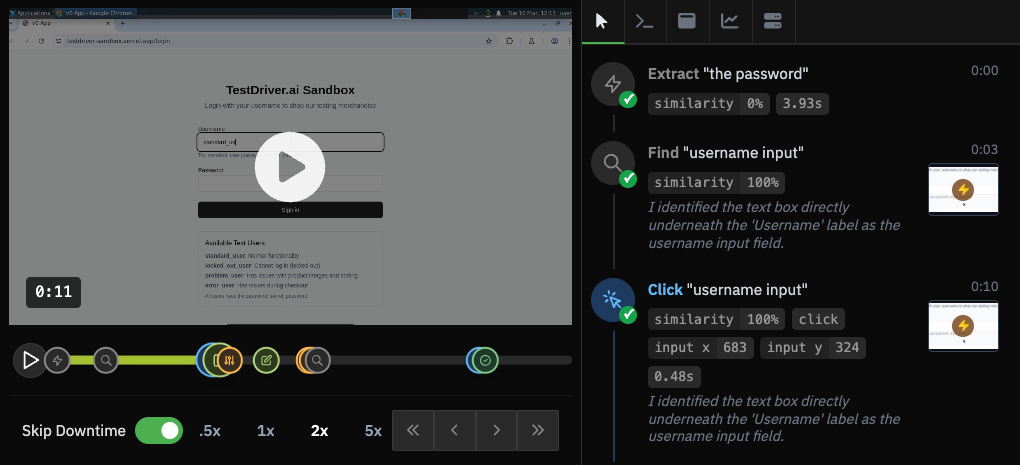The width and height of the screenshot is (1020, 465).
Task: Select the Click "username input" step title
Action: pyautogui.click(x=728, y=289)
